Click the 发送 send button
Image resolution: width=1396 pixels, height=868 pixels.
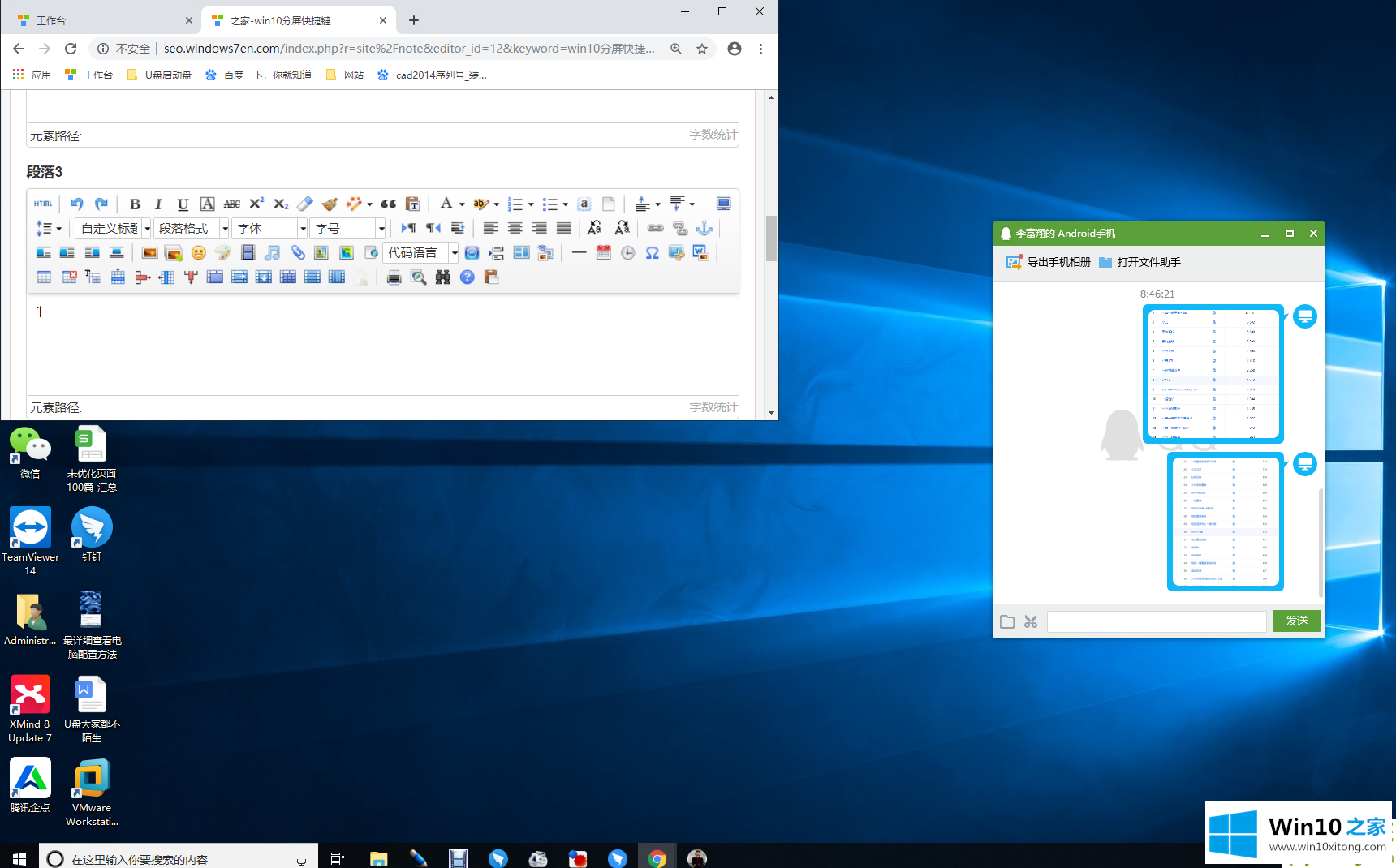coord(1296,621)
